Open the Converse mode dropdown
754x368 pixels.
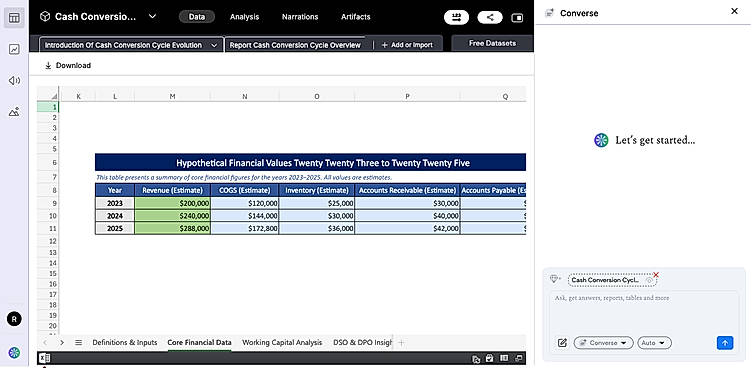pos(603,343)
